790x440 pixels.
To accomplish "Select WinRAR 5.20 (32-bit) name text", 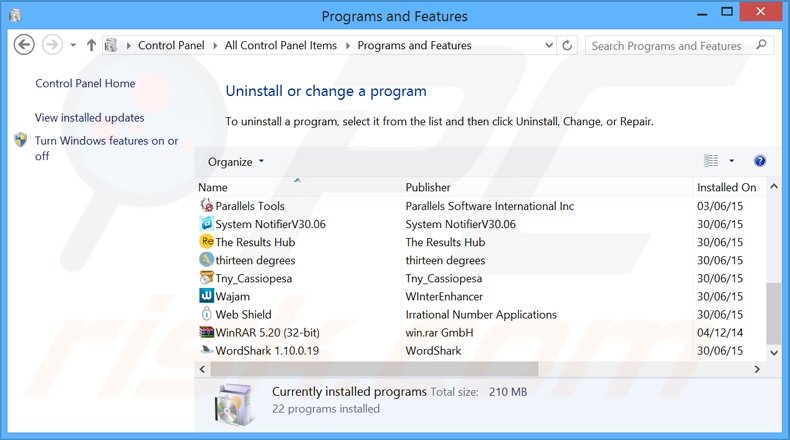I will tap(268, 333).
